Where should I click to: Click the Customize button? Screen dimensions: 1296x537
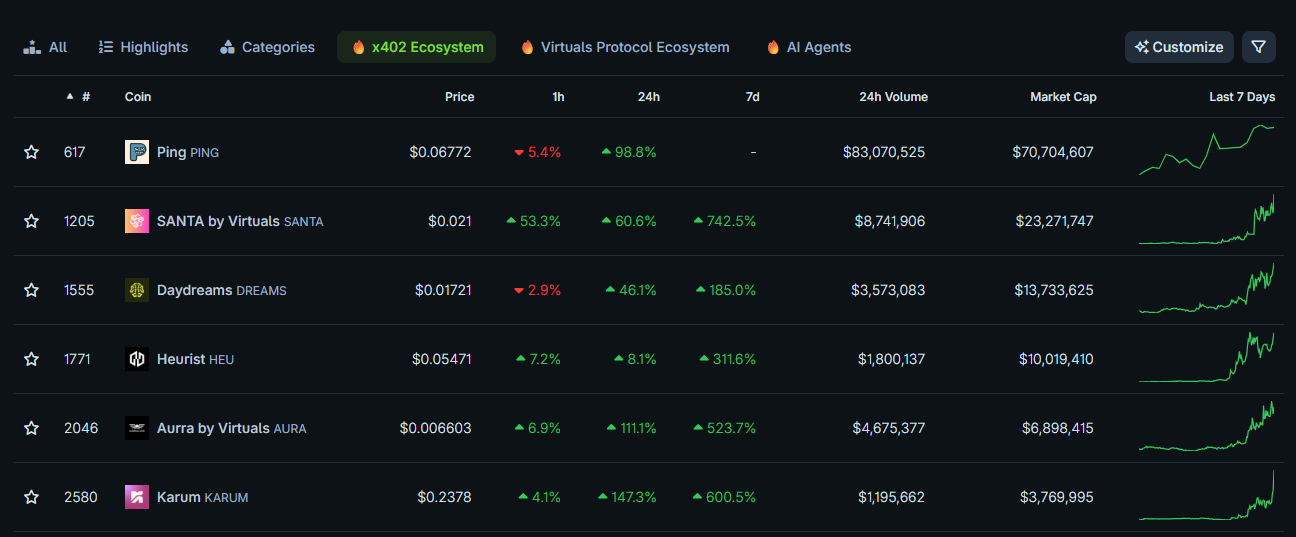click(1179, 47)
